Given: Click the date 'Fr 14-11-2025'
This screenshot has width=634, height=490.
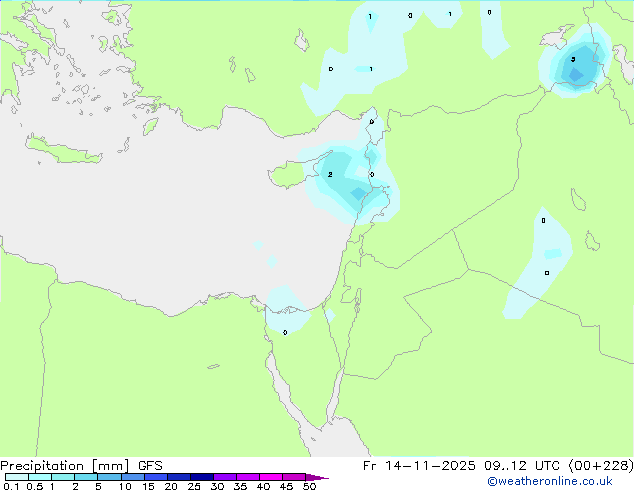Looking at the screenshot, I should [x=418, y=466].
